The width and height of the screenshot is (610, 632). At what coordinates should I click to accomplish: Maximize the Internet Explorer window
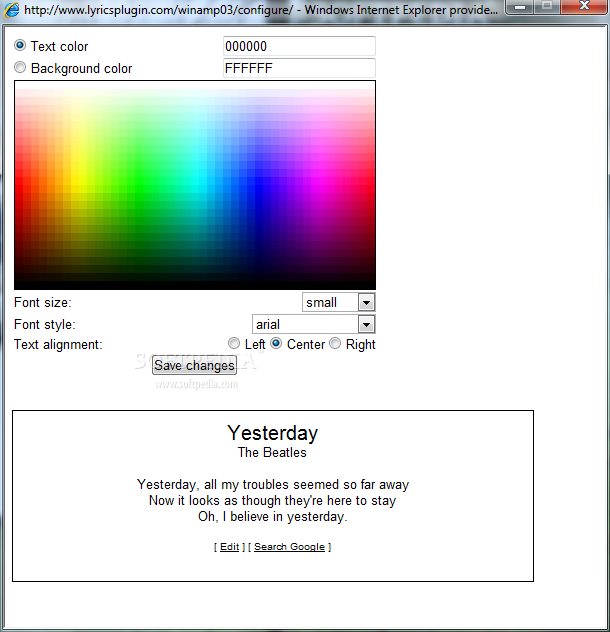click(547, 6)
